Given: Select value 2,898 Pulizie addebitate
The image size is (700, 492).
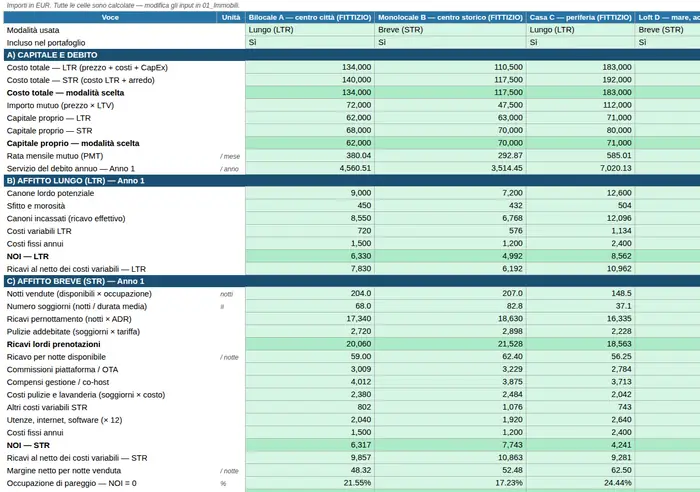Looking at the screenshot, I should tap(512, 331).
